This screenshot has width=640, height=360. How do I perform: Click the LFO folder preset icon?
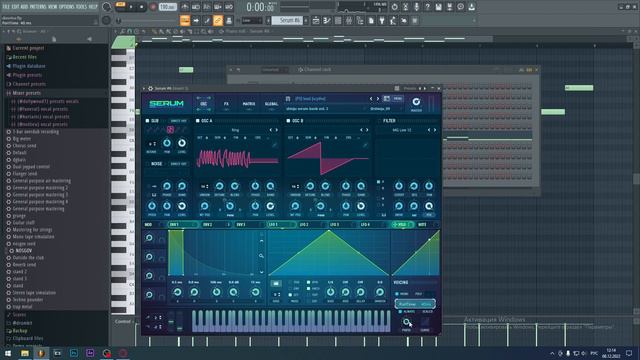(x=276, y=284)
